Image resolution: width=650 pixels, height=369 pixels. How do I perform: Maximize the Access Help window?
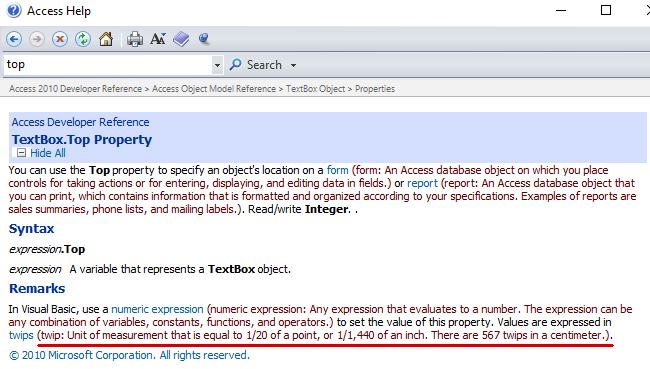(606, 10)
